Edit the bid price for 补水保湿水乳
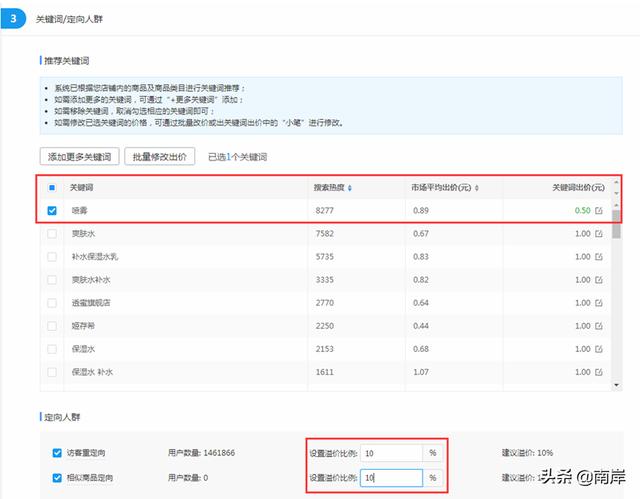The width and height of the screenshot is (640, 499). (598, 257)
